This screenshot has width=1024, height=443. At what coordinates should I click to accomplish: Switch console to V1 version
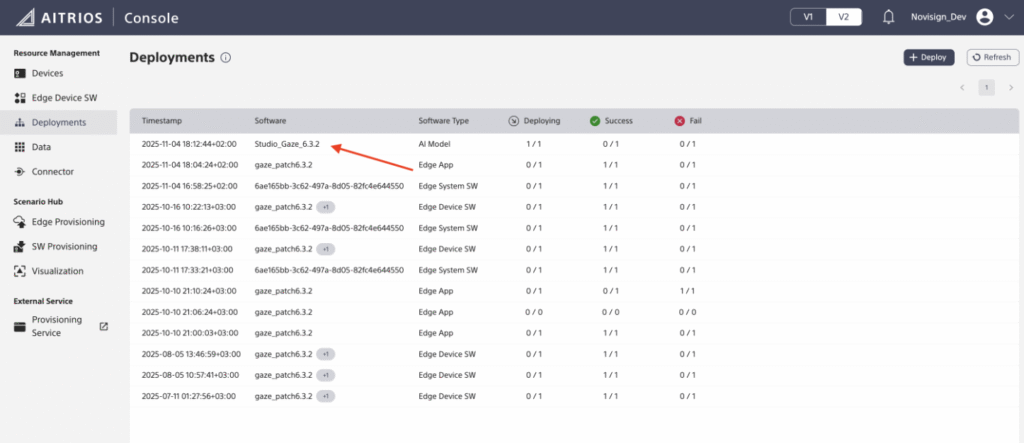(x=808, y=17)
